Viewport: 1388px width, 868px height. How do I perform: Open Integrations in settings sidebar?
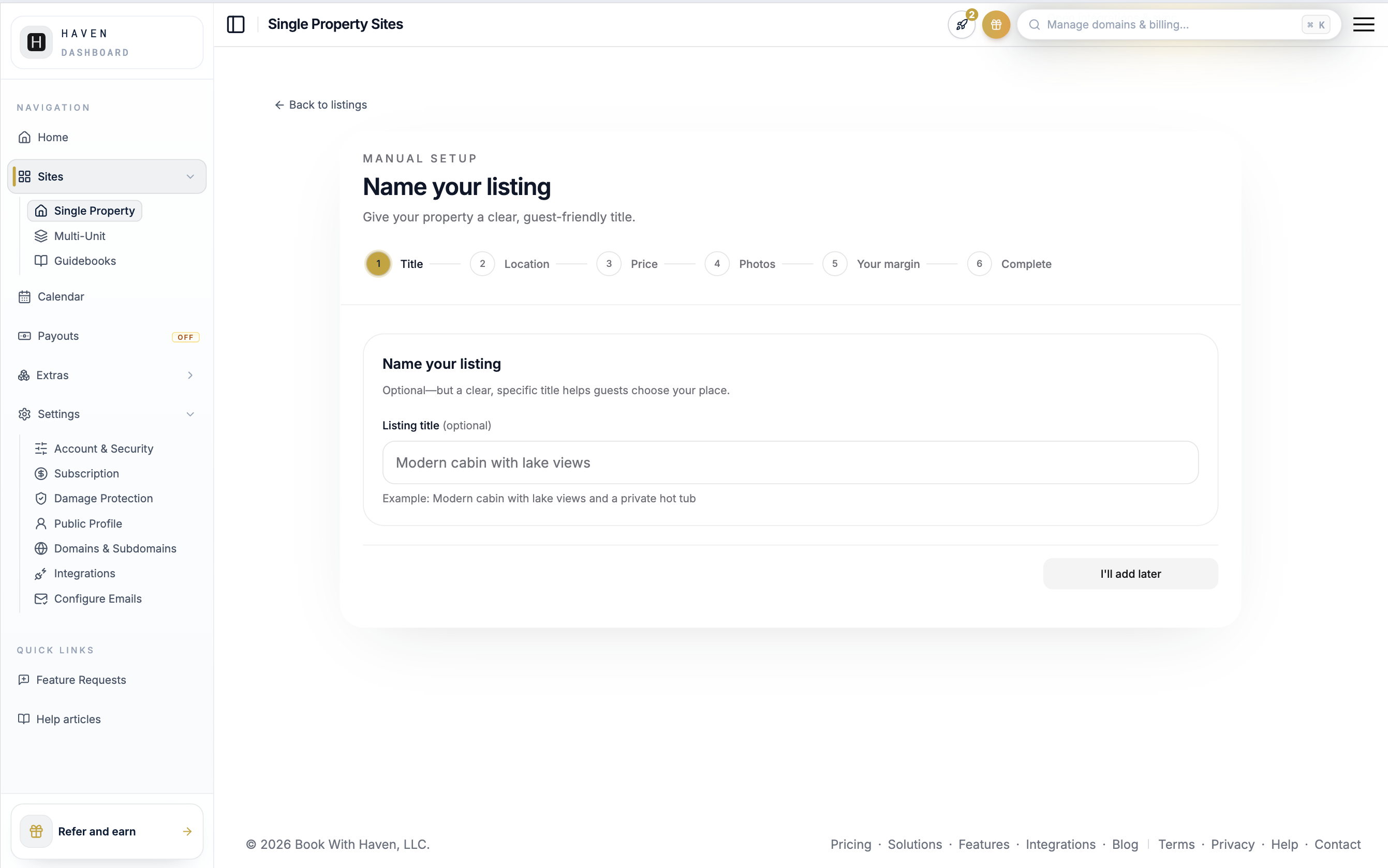(75, 574)
